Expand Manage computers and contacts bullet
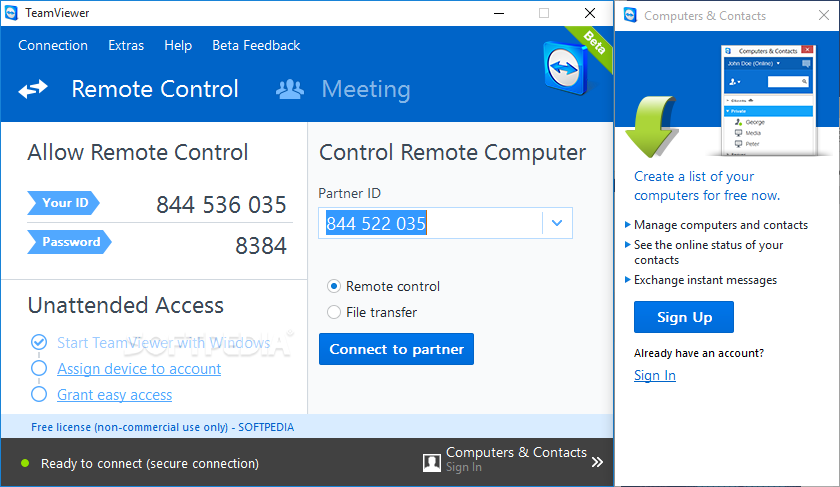The image size is (840, 487). [x=627, y=224]
